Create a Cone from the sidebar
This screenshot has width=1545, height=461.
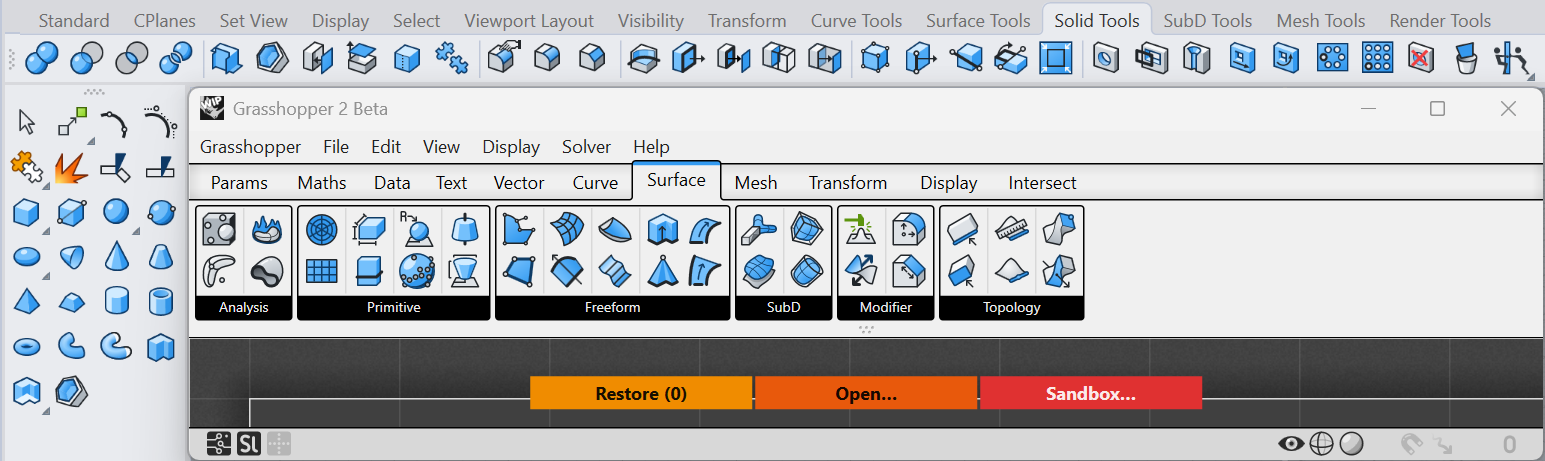coord(117,256)
